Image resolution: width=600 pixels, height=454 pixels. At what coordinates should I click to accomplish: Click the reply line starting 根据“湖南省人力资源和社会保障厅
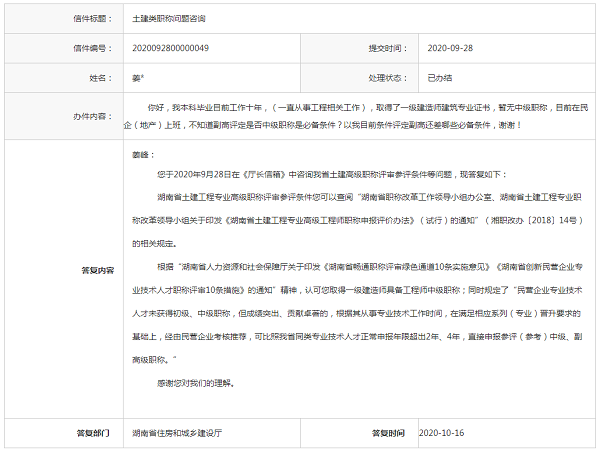pos(370,267)
